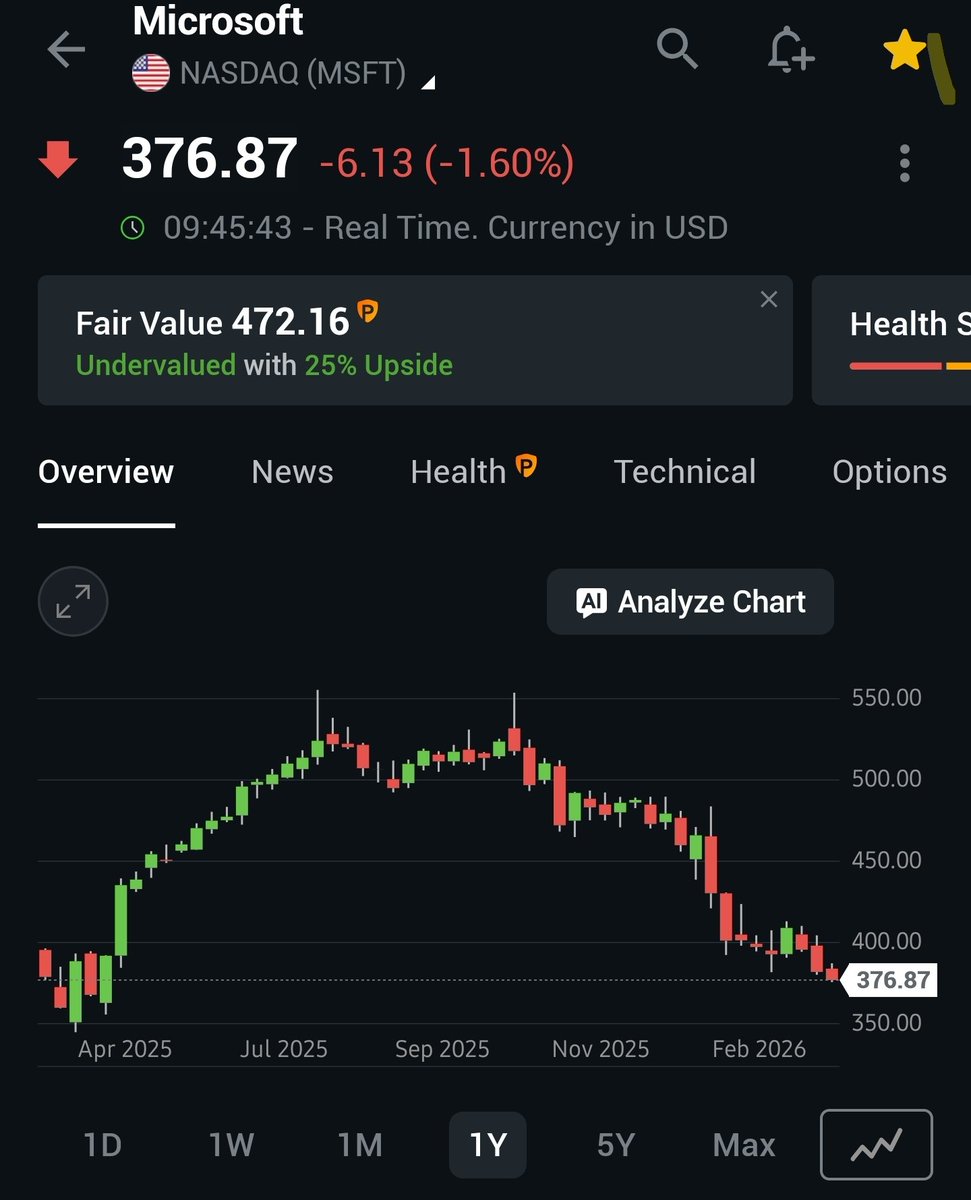Go back using the left arrow
Viewport: 971px width, 1200px height.
tap(66, 50)
